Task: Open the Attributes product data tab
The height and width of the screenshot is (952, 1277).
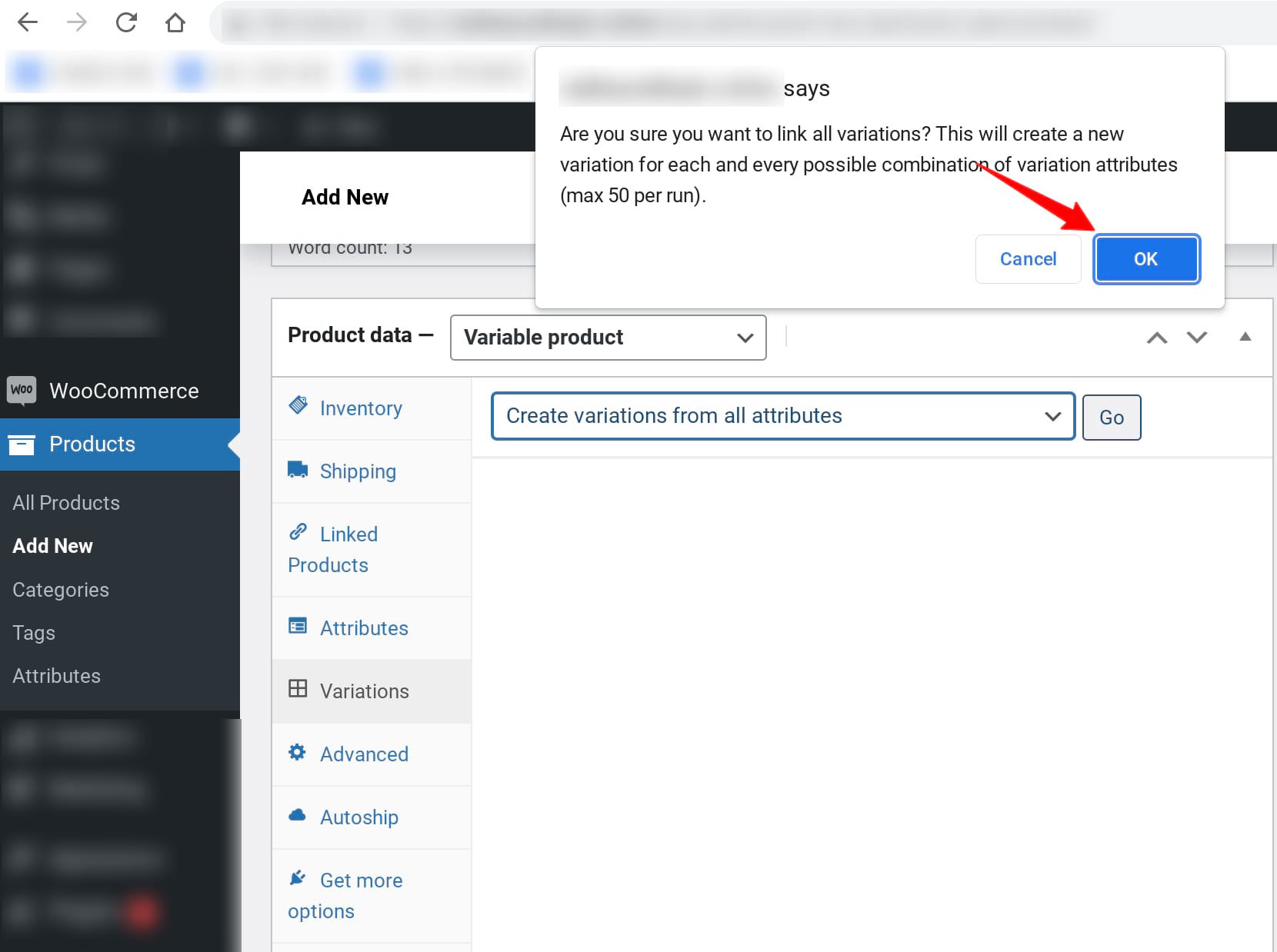Action: [364, 628]
